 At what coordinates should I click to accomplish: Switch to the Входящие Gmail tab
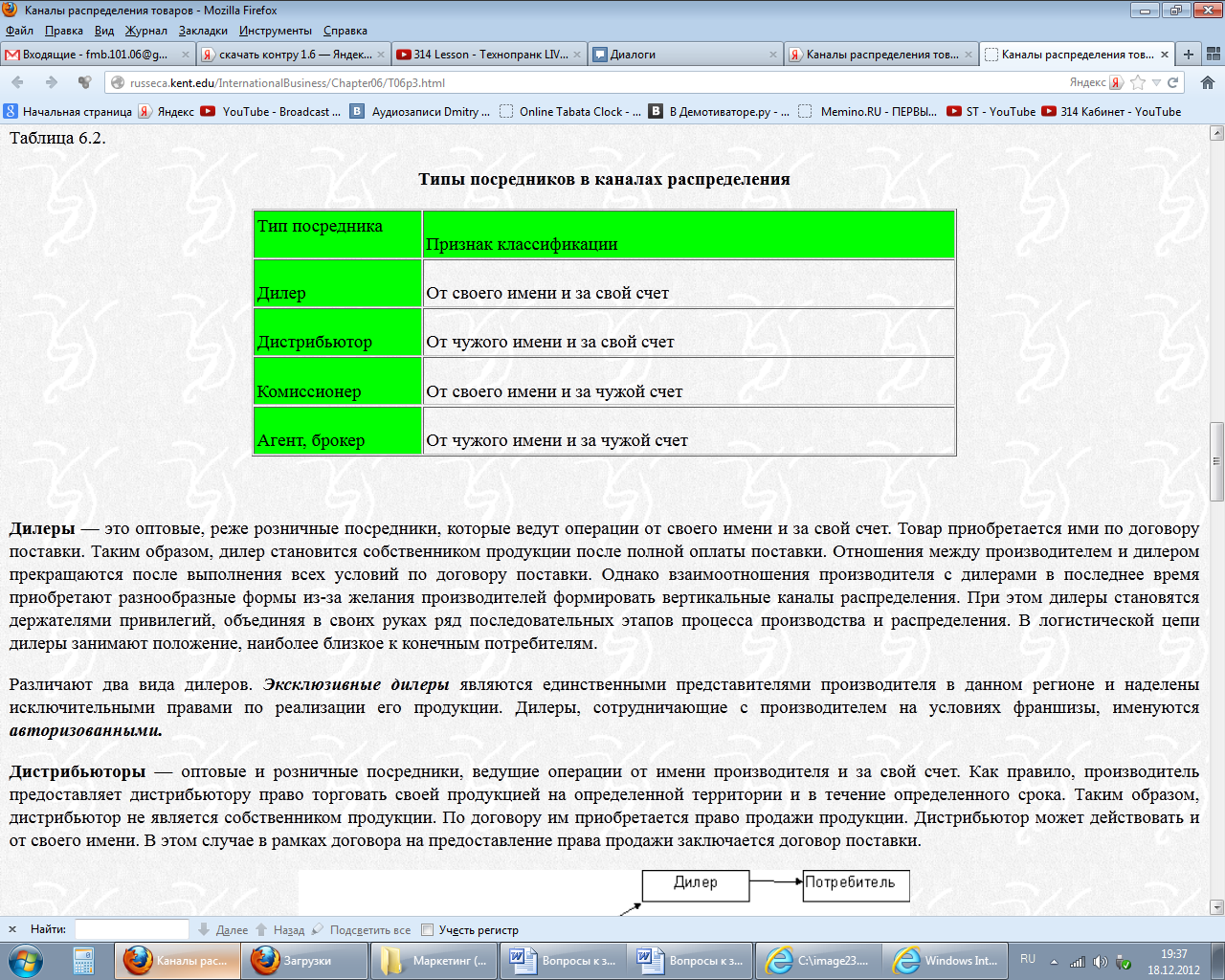pyautogui.click(x=97, y=55)
